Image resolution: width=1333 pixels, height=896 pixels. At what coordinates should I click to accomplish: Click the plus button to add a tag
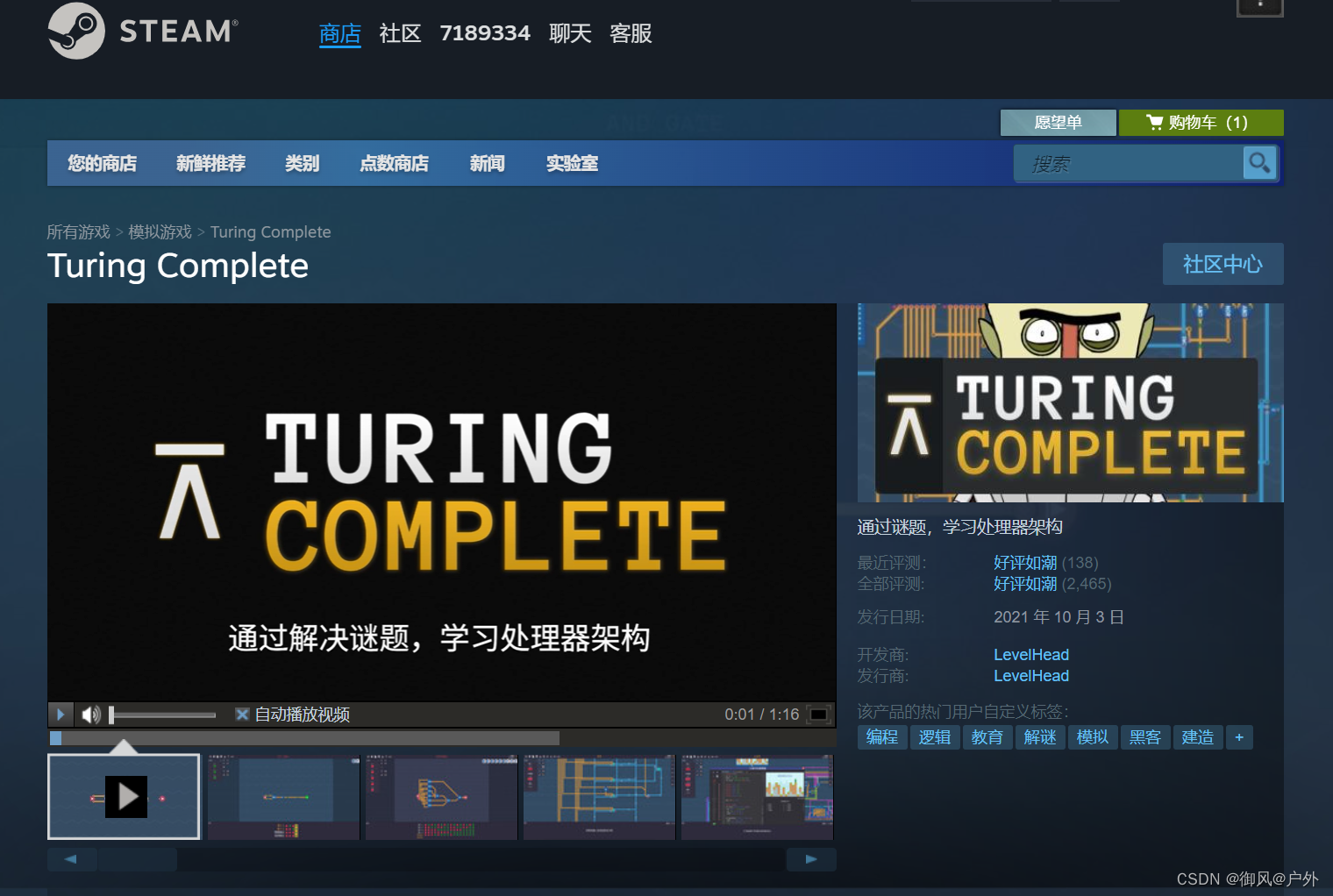[x=1239, y=737]
